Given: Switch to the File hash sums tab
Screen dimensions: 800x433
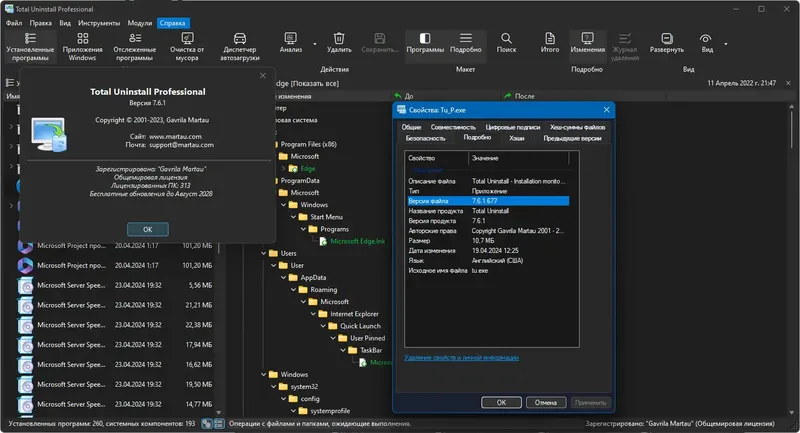Looking at the screenshot, I should click(578, 127).
